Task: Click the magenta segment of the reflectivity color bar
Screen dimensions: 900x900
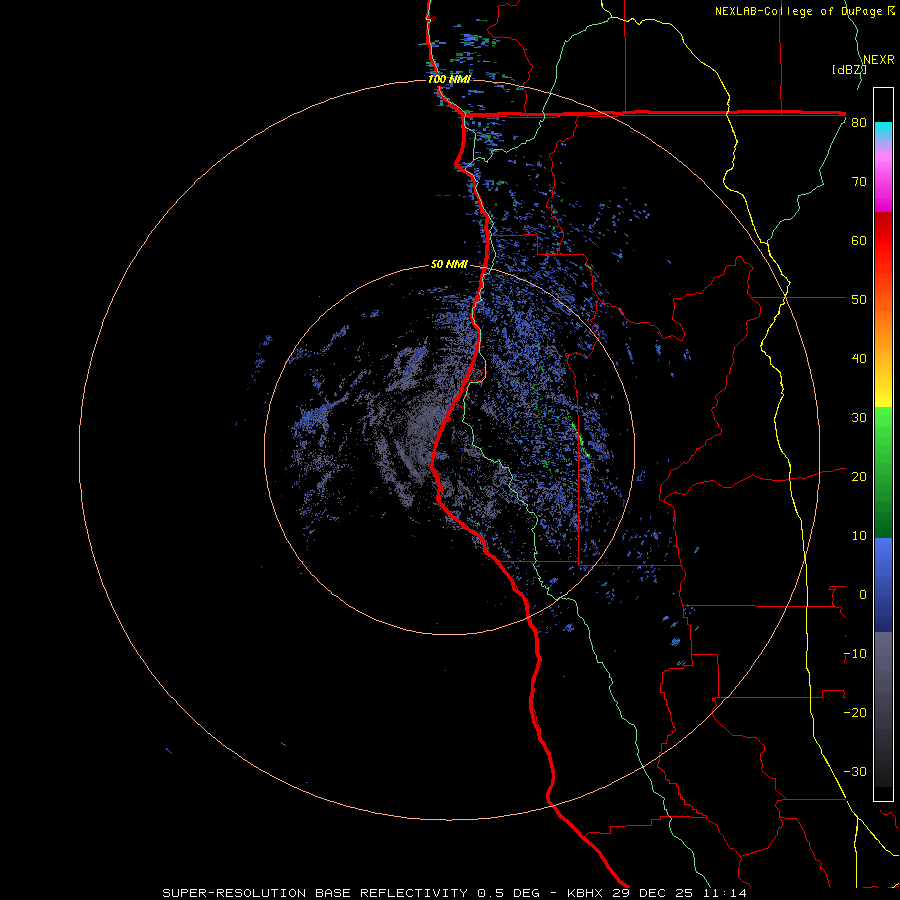Action: [x=883, y=184]
